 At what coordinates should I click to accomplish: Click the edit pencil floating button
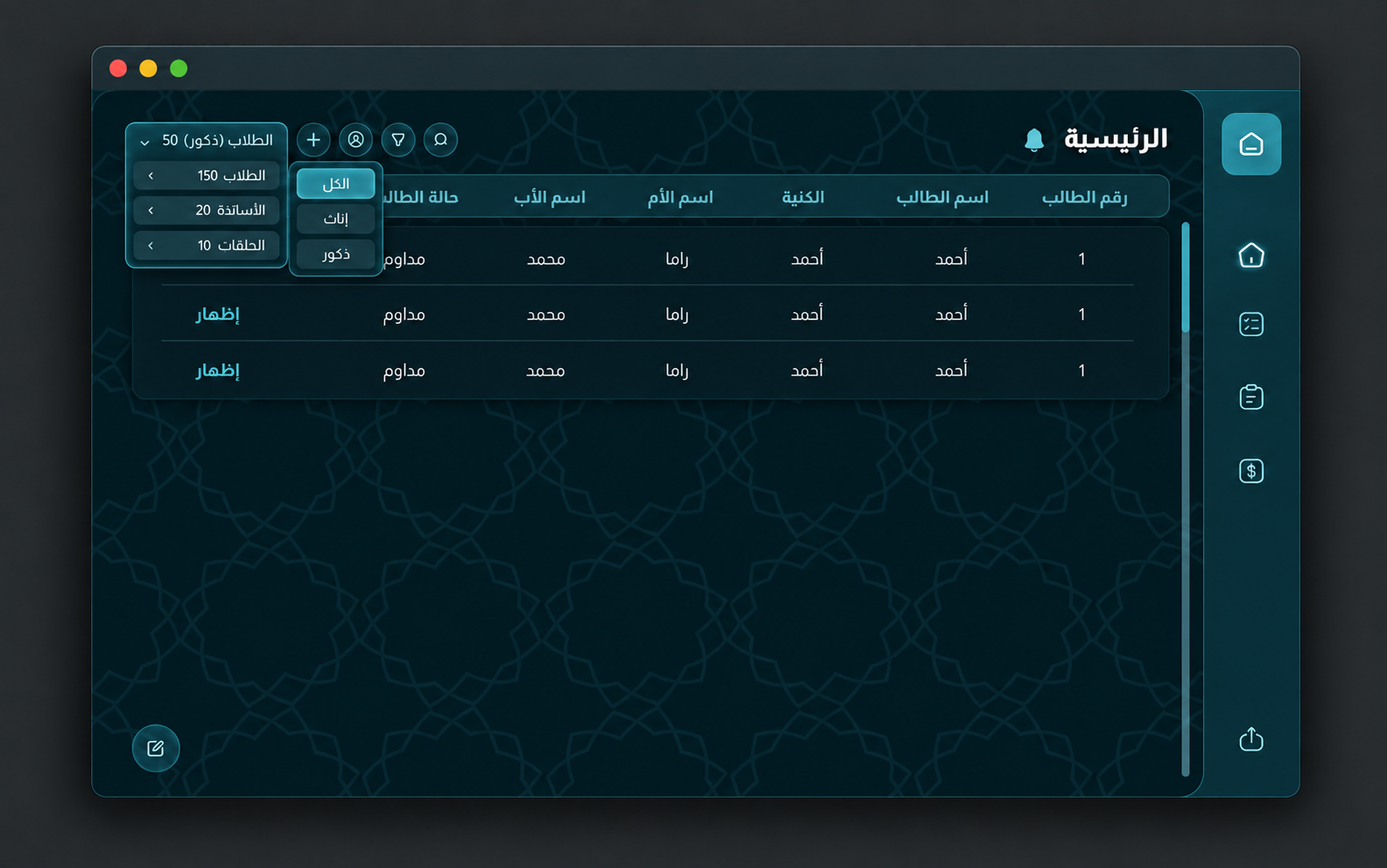pos(156,748)
